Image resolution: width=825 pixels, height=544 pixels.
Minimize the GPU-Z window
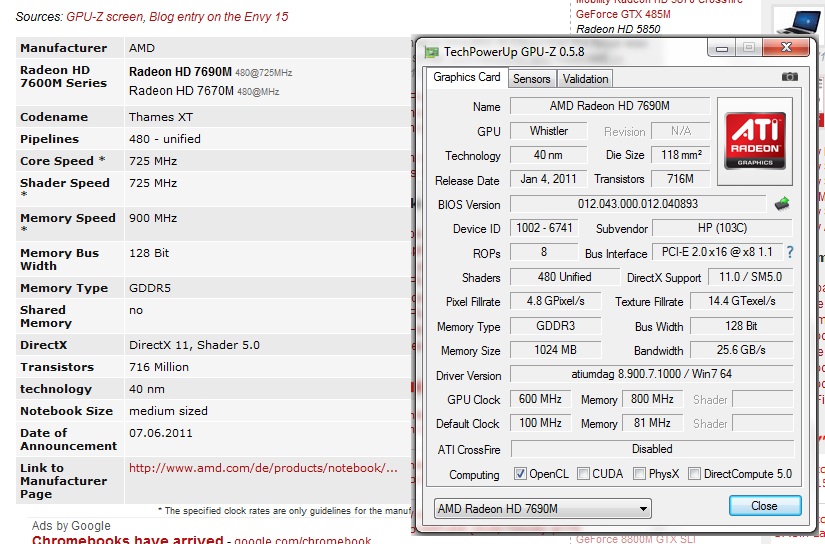coord(721,48)
